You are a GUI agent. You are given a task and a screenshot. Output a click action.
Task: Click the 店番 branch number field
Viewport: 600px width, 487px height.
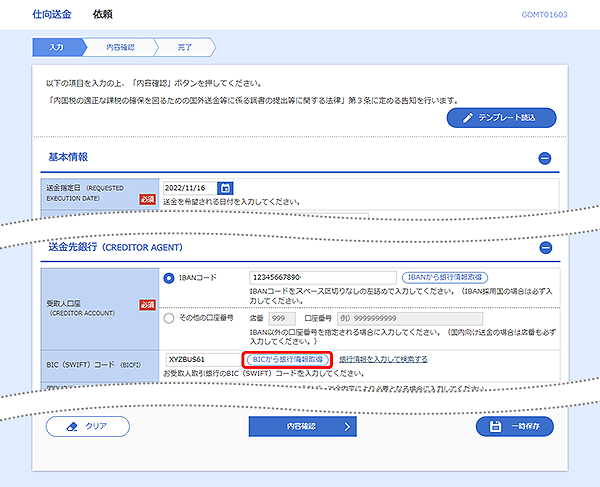(282, 318)
